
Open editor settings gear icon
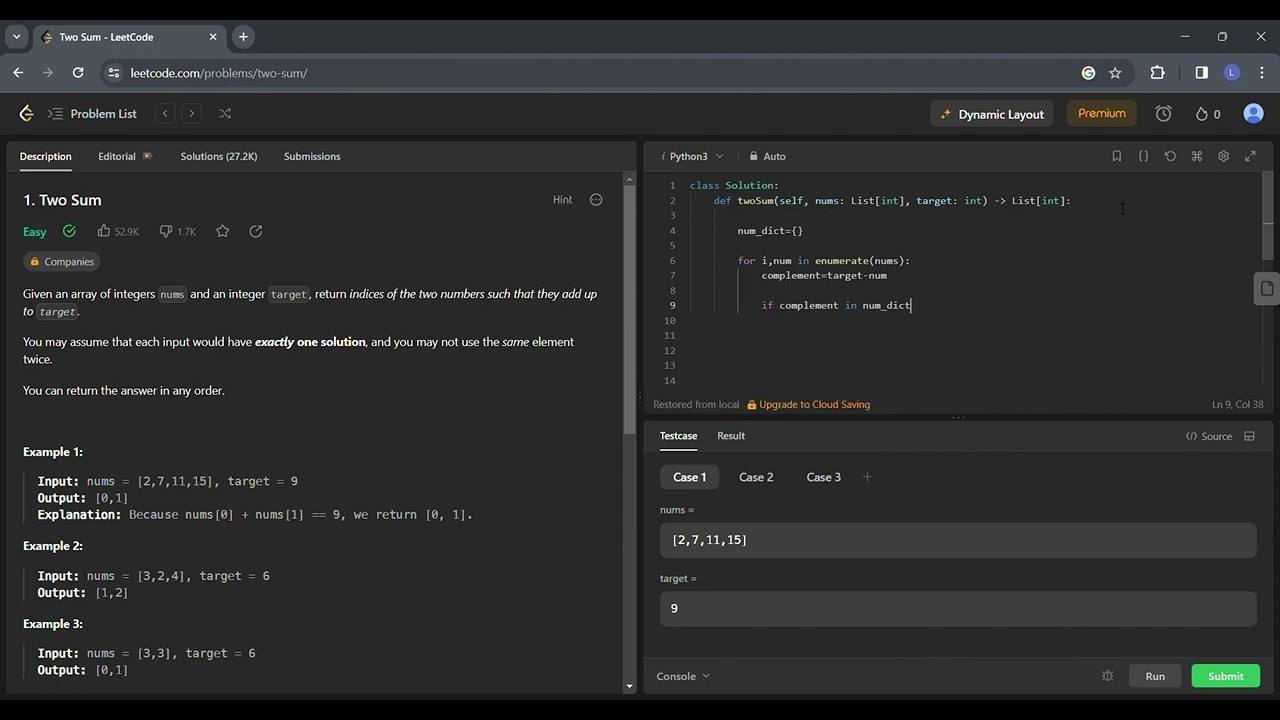(1223, 156)
